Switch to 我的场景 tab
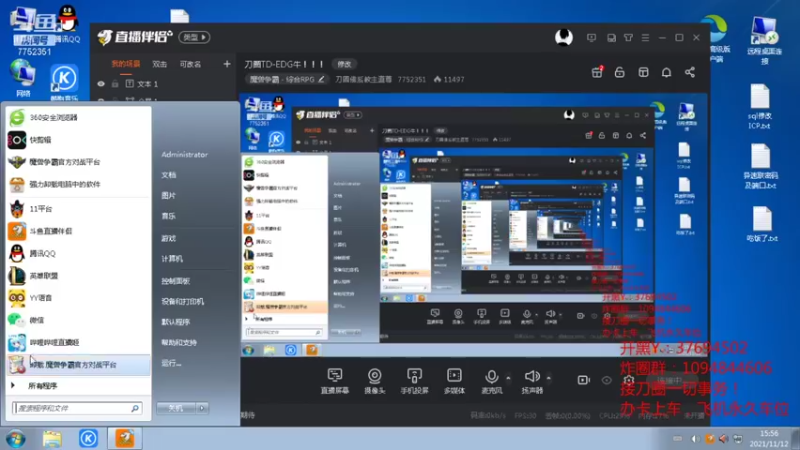The width and height of the screenshot is (800, 450). coord(126,64)
